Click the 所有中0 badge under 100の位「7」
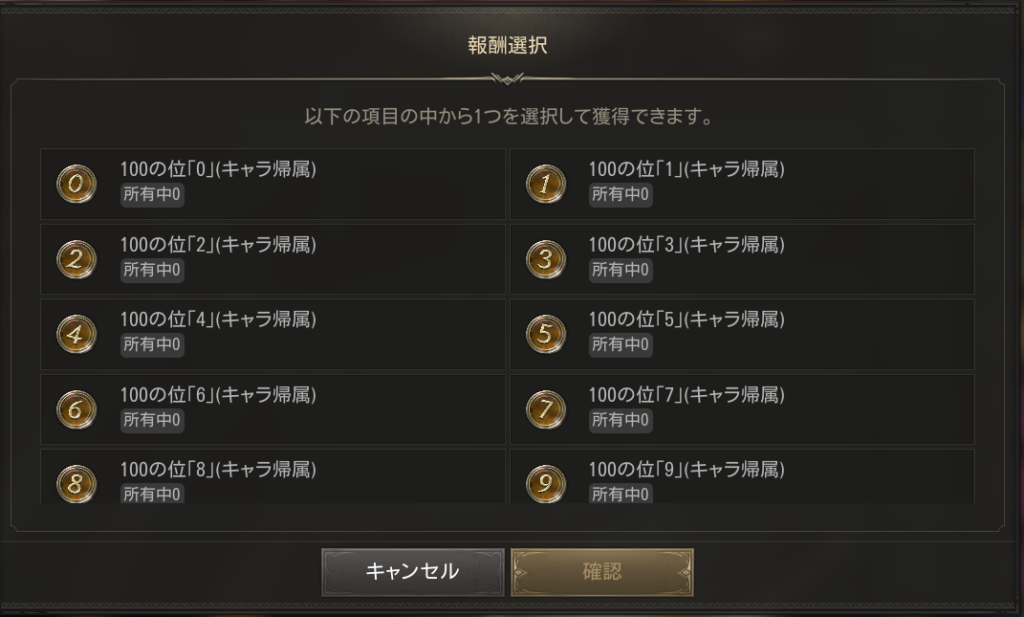This screenshot has width=1024, height=617. point(620,420)
